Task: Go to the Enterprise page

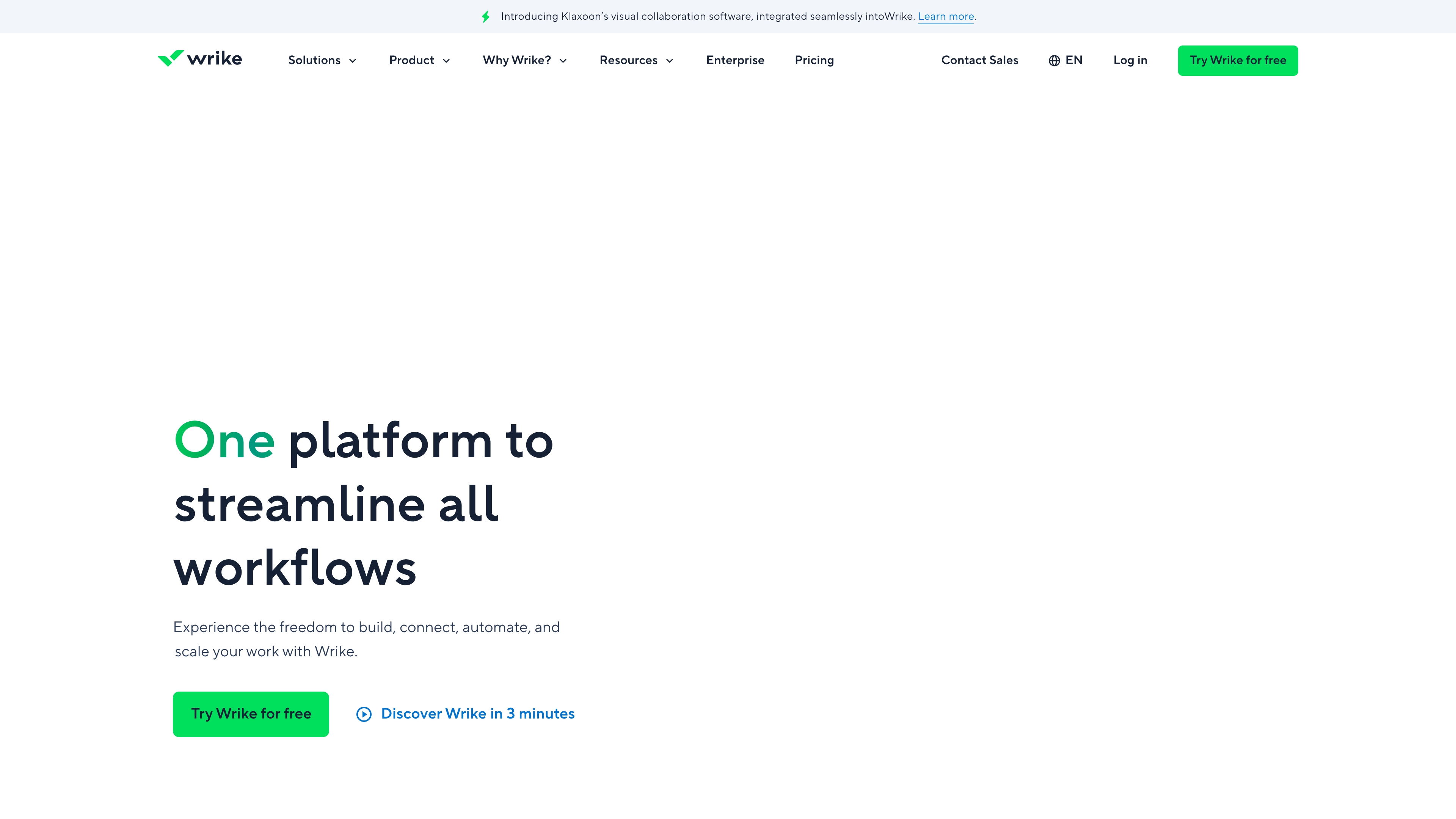Action: pyautogui.click(x=735, y=61)
